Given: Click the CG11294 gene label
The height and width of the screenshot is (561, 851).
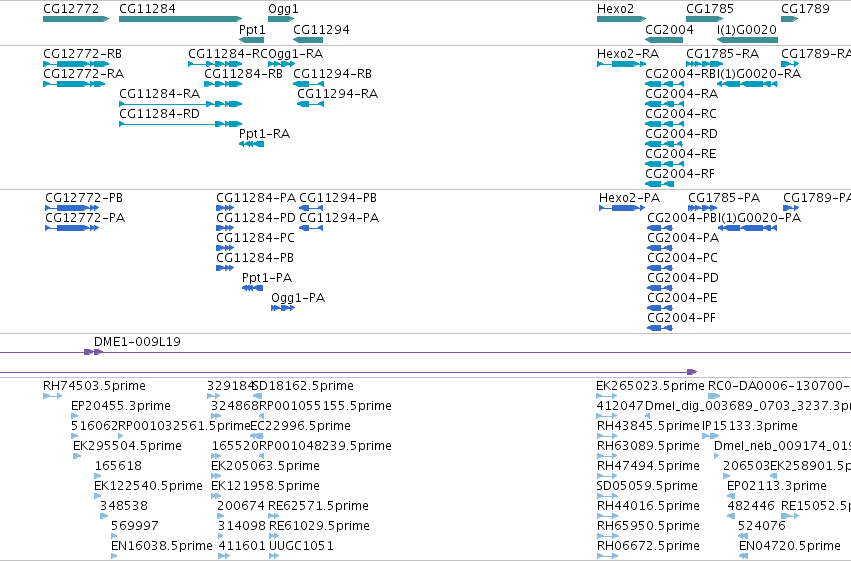Looking at the screenshot, I should tap(321, 29).
